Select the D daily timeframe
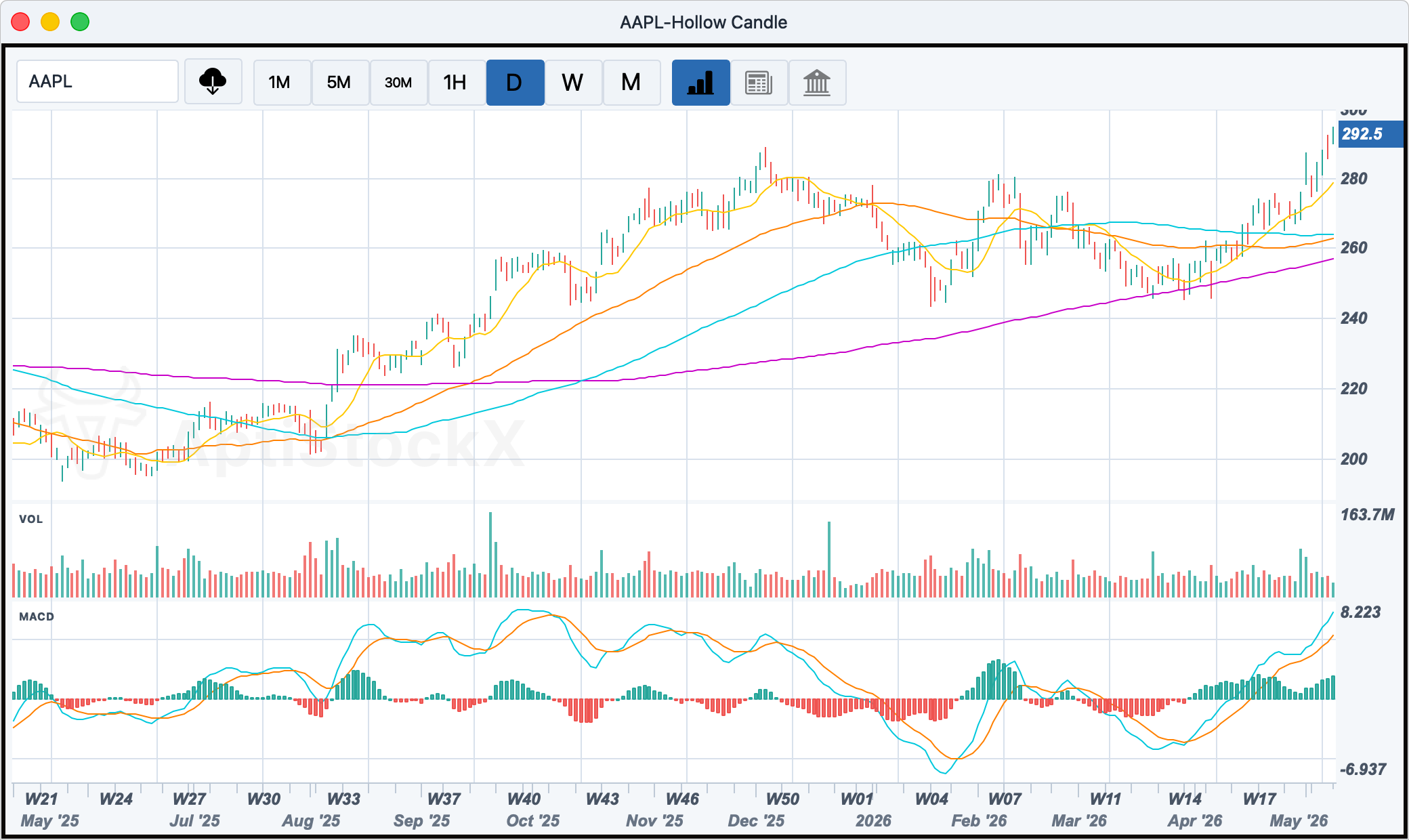 [515, 82]
